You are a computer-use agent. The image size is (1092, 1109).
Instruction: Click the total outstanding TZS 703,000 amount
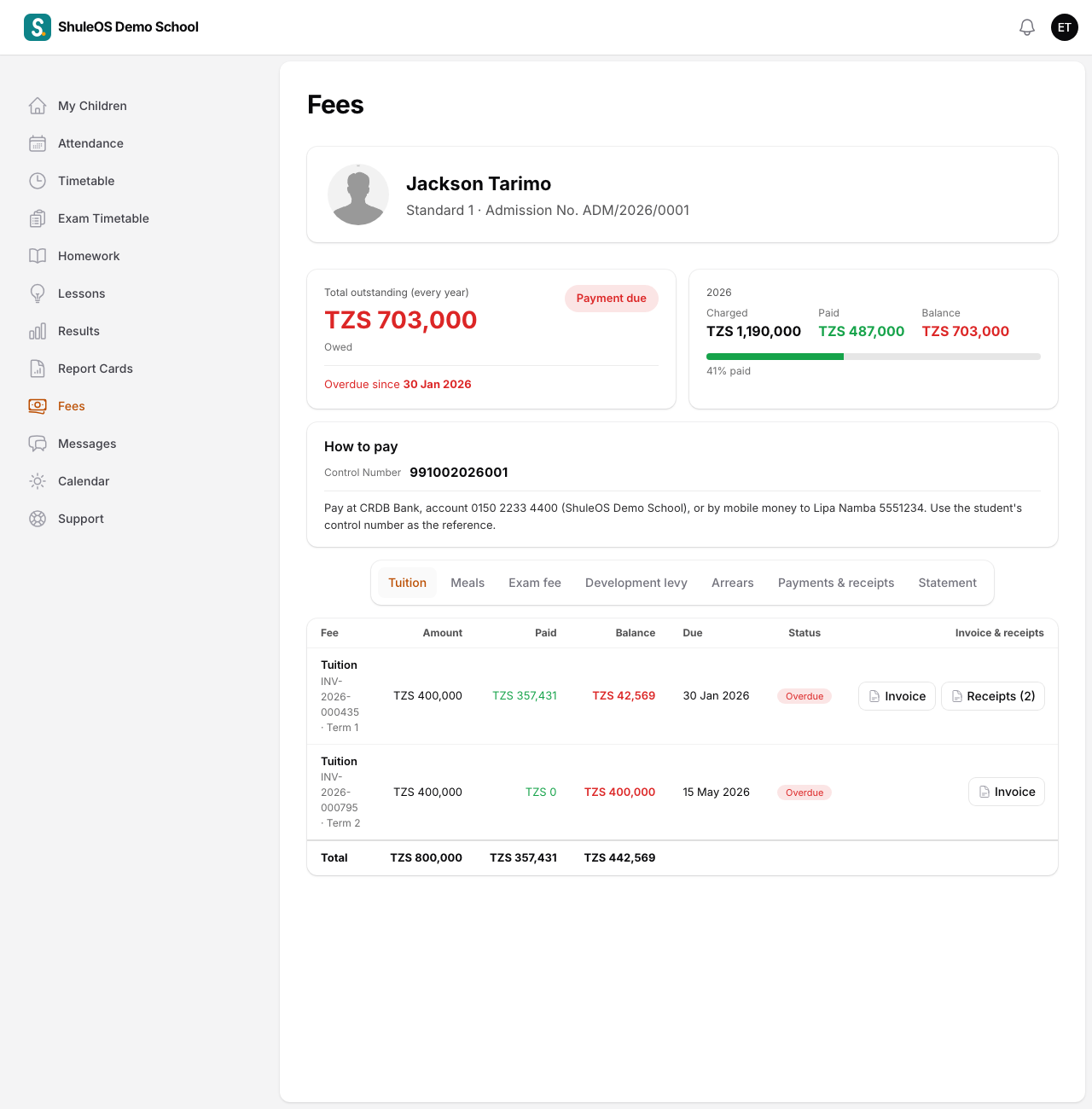click(401, 320)
